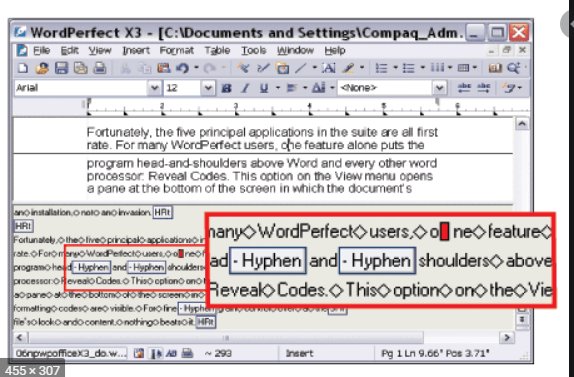Click the Zoom magnifier icon
The height and width of the screenshot is (377, 574).
513,68
